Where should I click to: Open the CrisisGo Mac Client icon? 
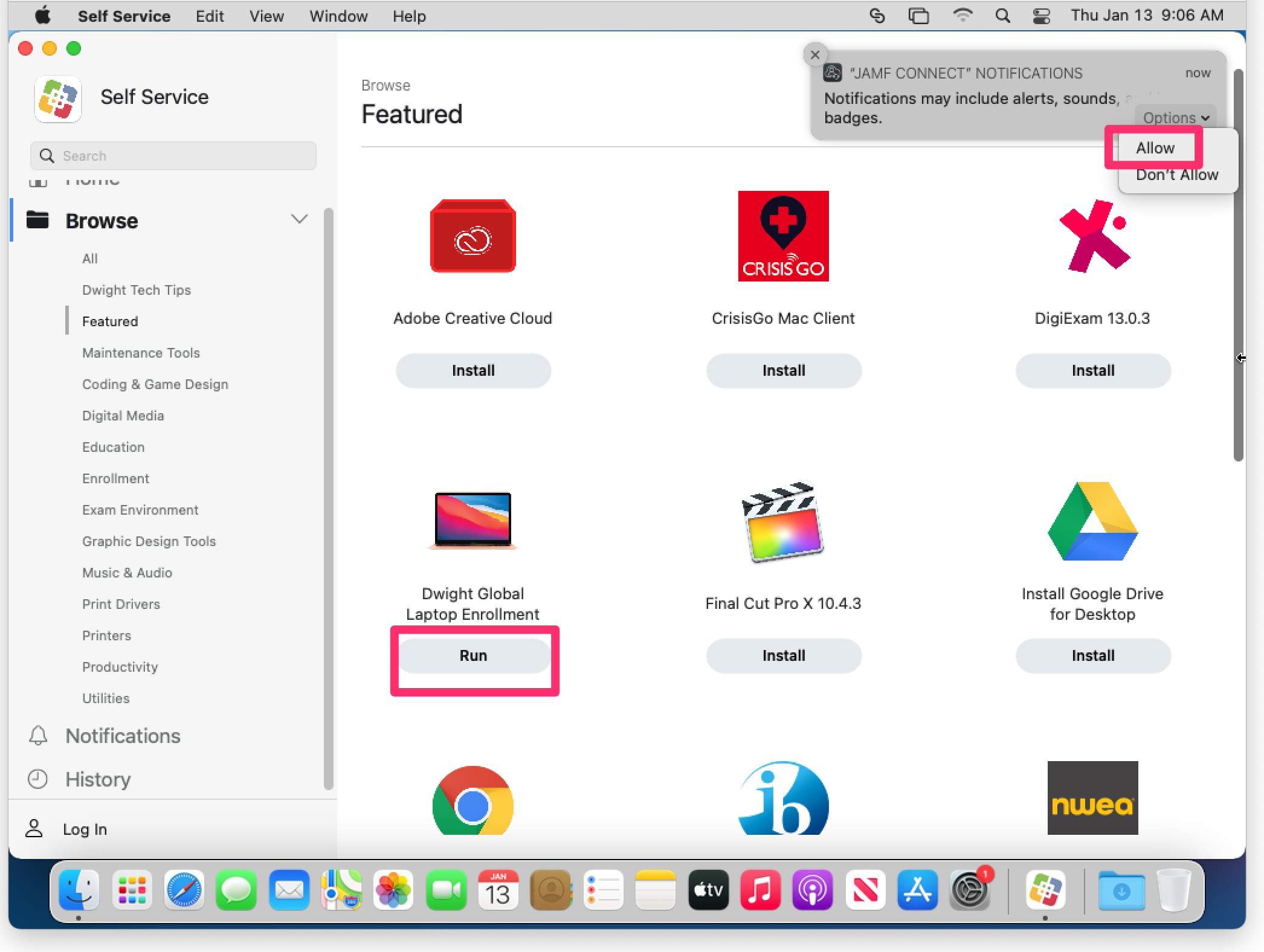pos(783,236)
